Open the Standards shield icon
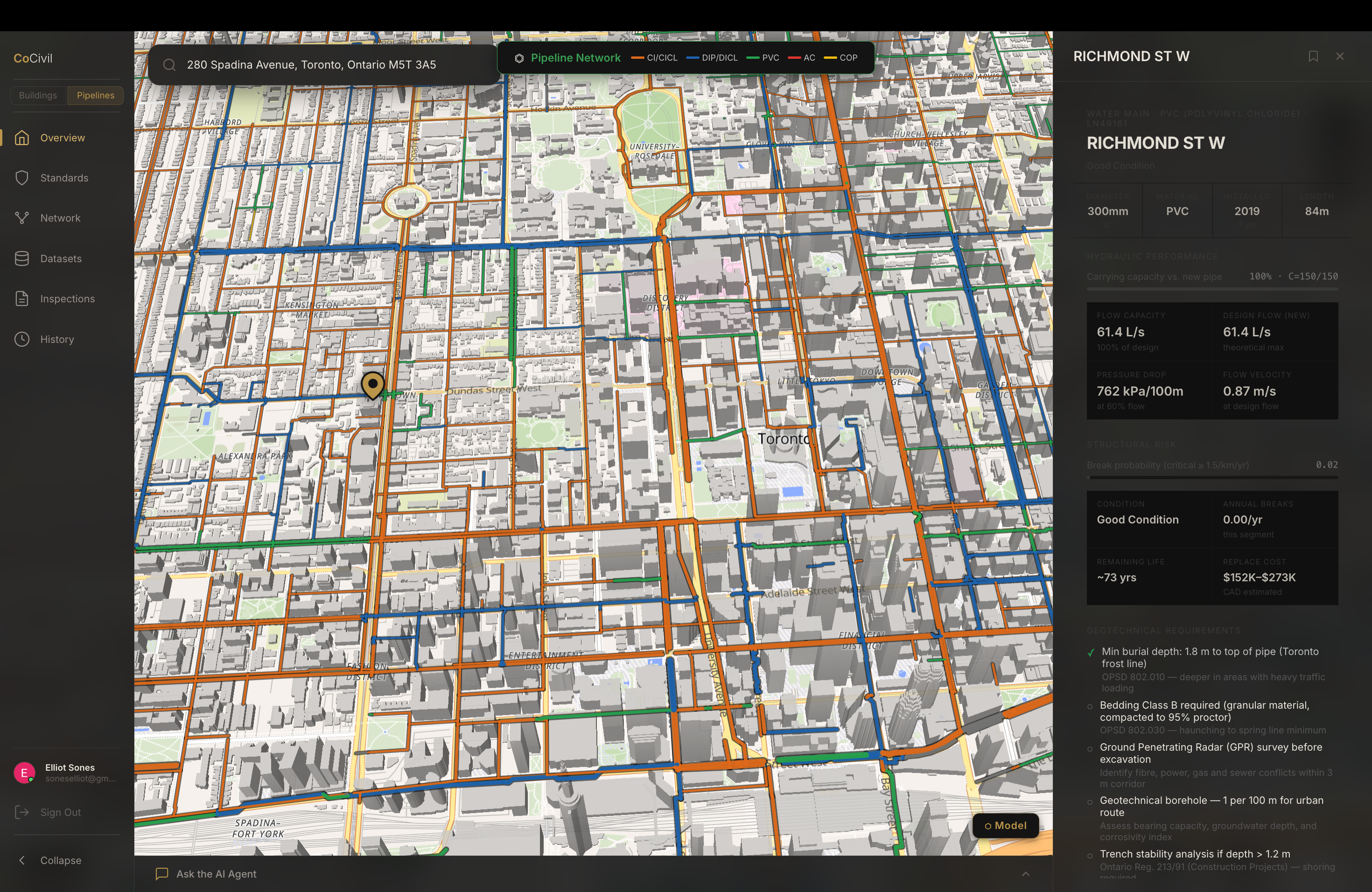 (x=22, y=178)
